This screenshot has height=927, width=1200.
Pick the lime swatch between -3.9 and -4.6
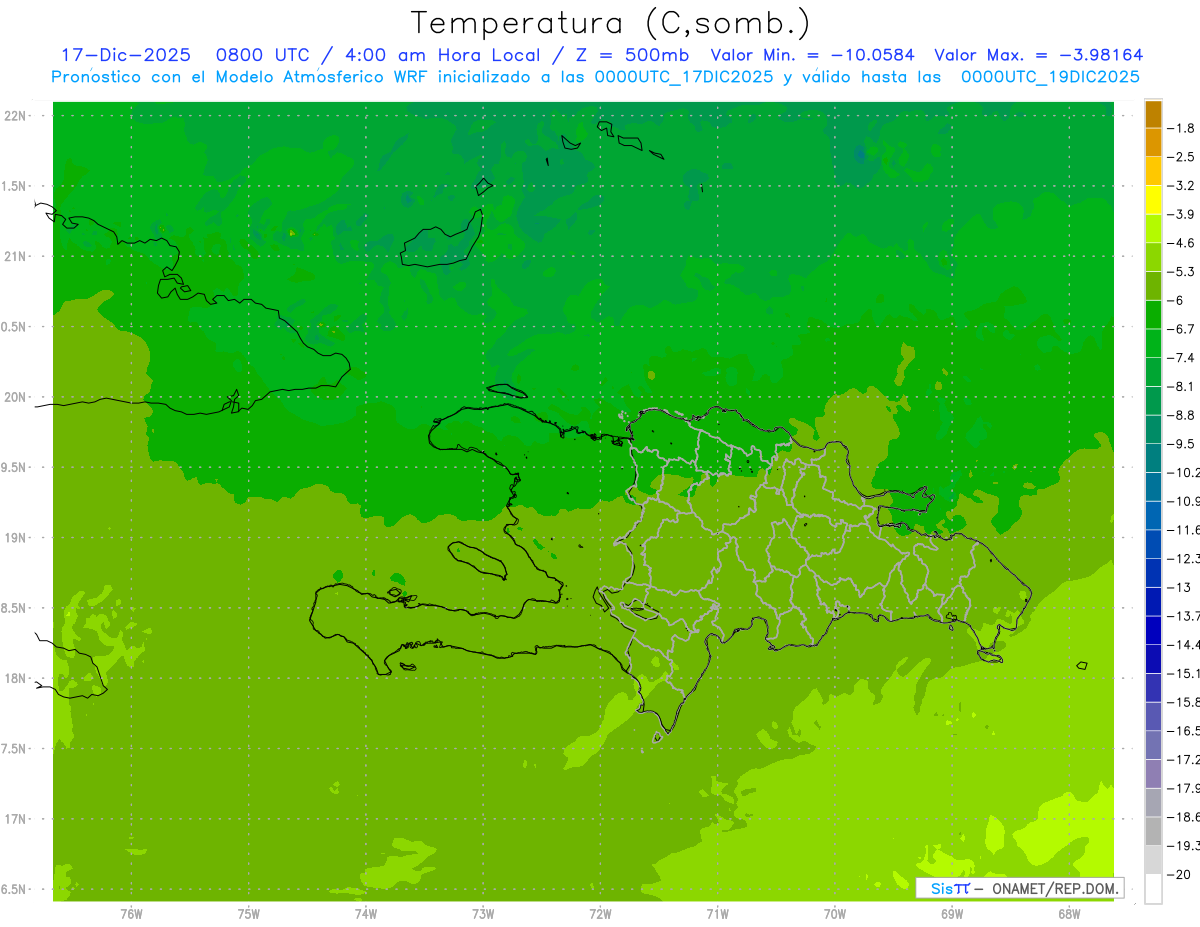pos(1153,228)
